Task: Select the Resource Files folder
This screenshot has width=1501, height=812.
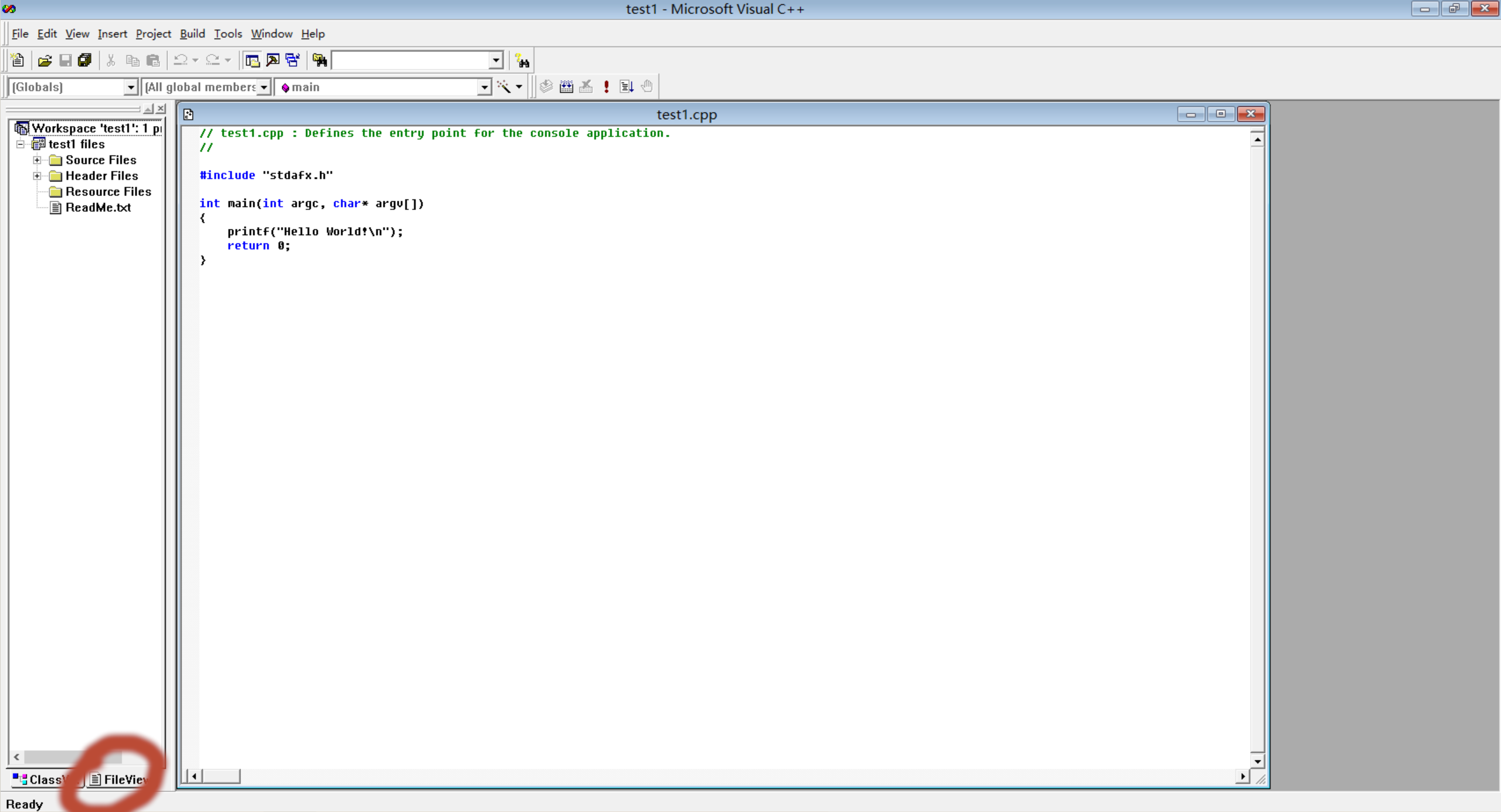Action: 108,192
